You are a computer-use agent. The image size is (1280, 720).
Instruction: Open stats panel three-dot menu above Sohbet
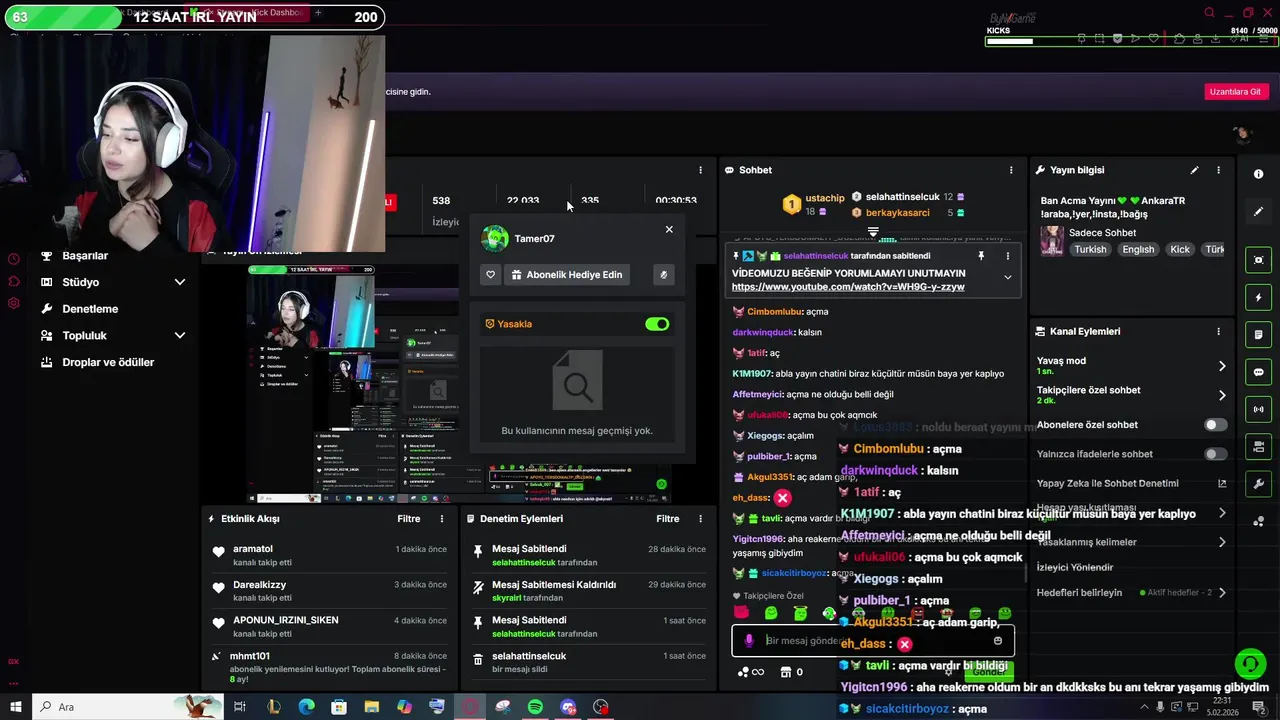(701, 170)
